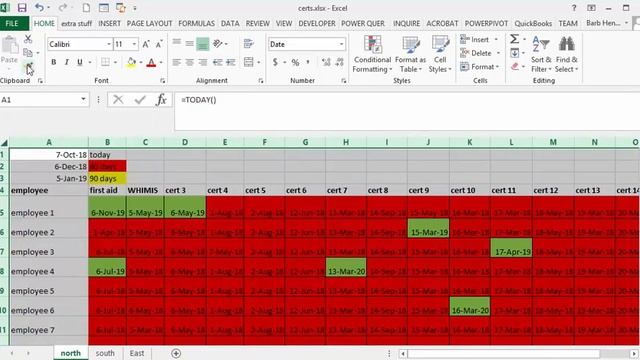Click the Save icon in quick access toolbar
The image size is (640, 360).
tap(22, 7)
